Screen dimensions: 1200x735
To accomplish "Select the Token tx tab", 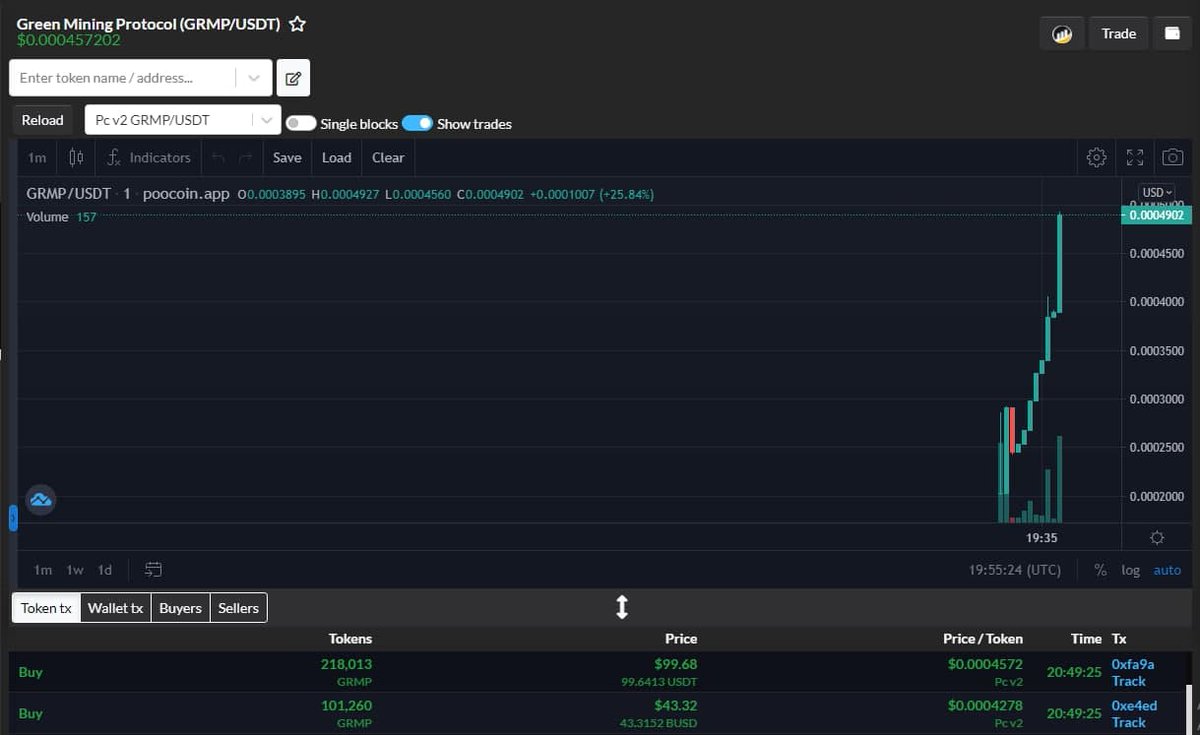I will [46, 608].
